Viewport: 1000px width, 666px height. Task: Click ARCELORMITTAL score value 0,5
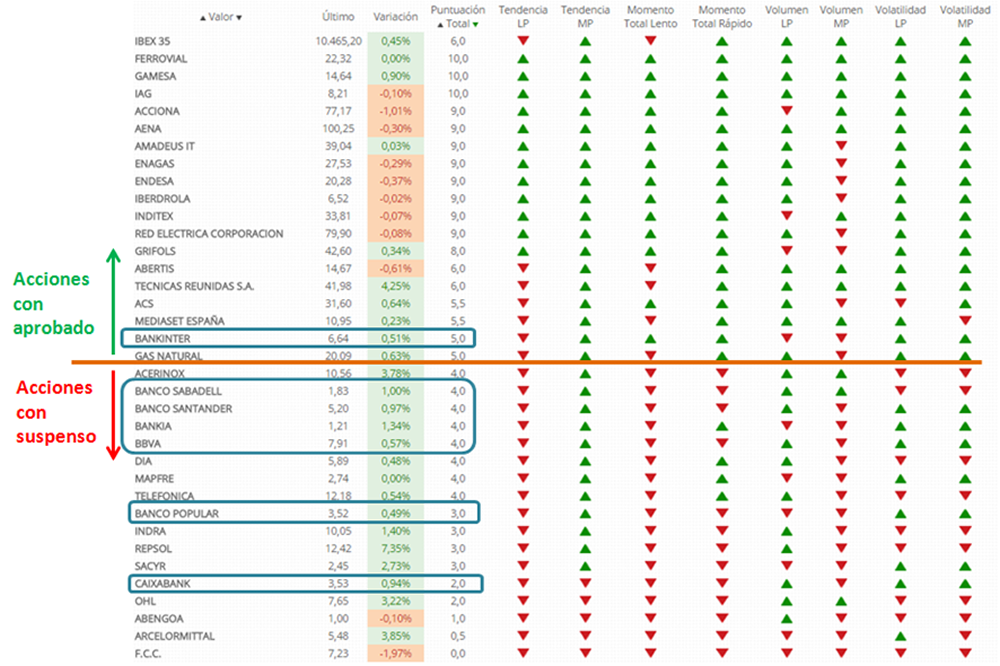coord(458,636)
